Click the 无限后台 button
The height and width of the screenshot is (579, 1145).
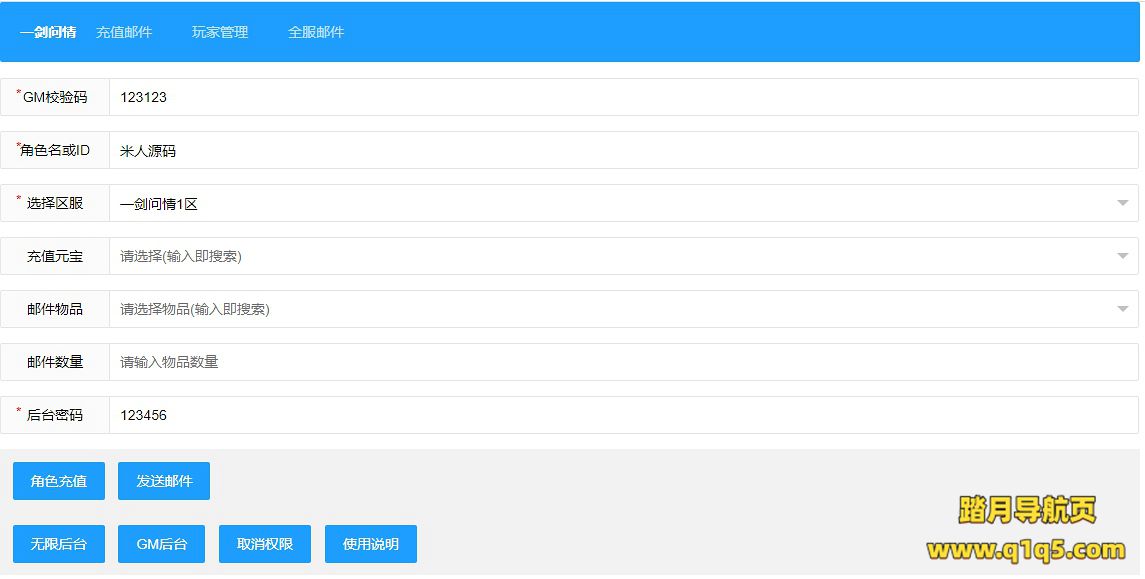click(59, 544)
